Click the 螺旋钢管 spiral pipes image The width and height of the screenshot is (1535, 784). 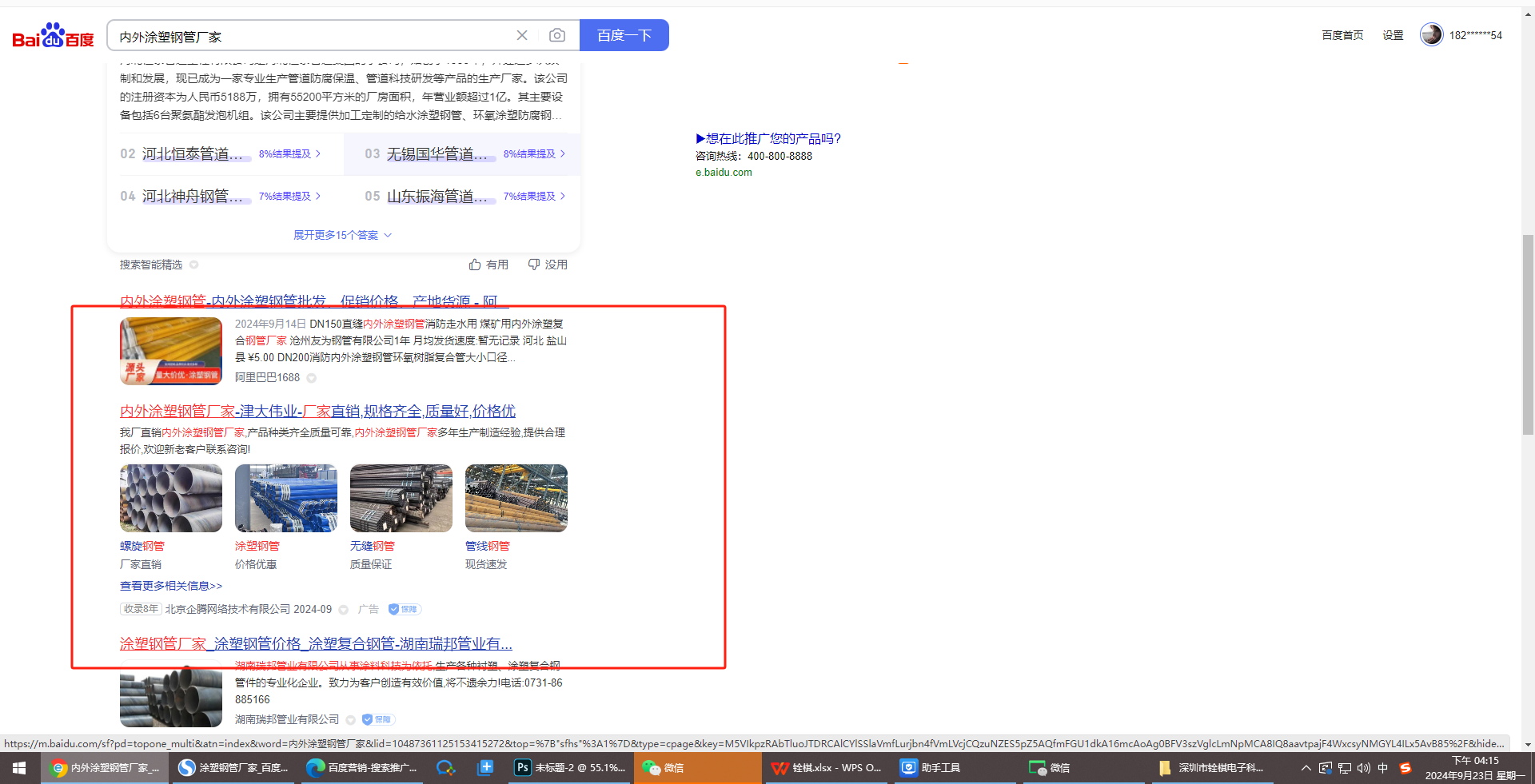click(x=171, y=498)
